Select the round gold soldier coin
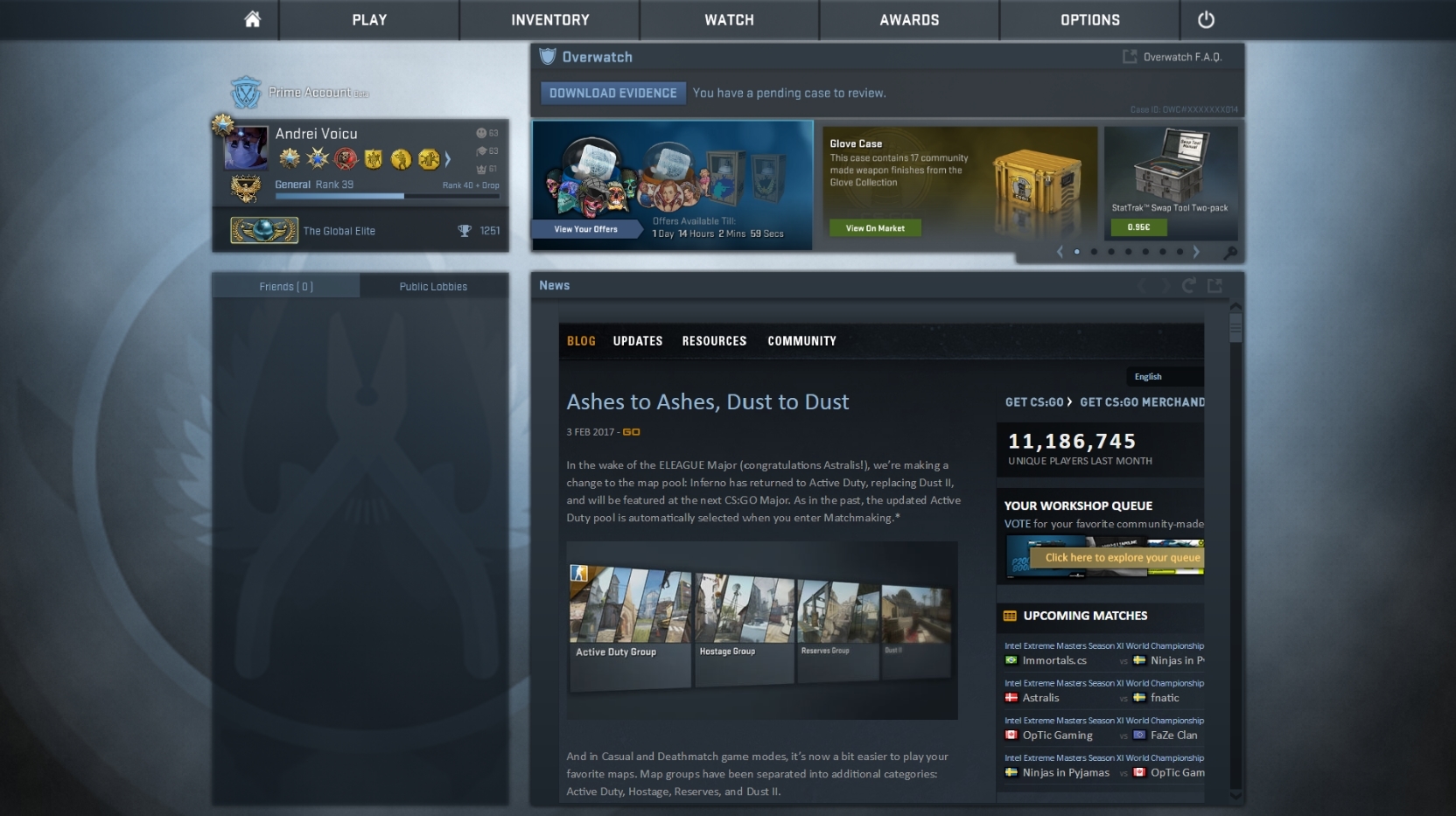This screenshot has width=1456, height=816. point(401,158)
